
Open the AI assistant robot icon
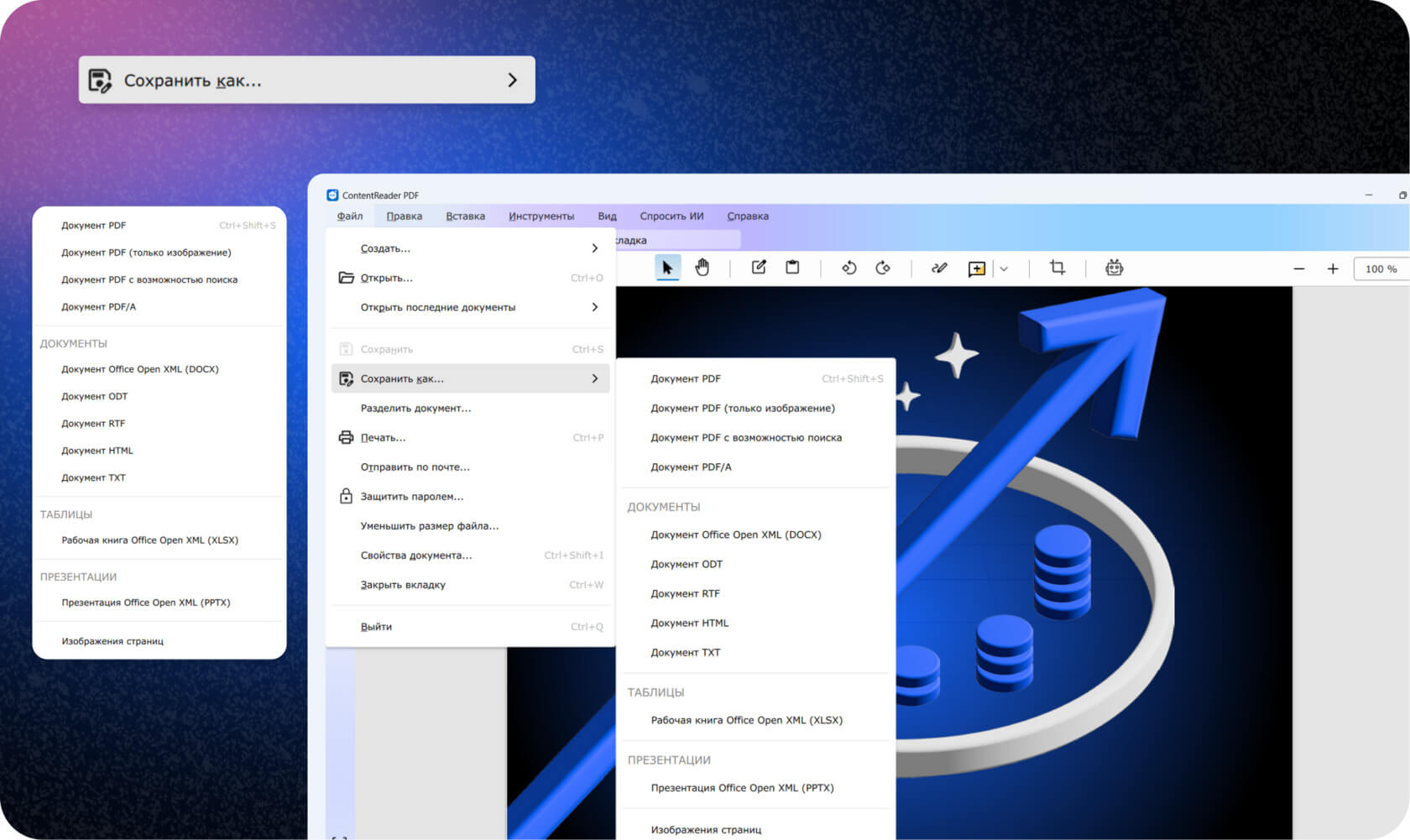click(1114, 268)
